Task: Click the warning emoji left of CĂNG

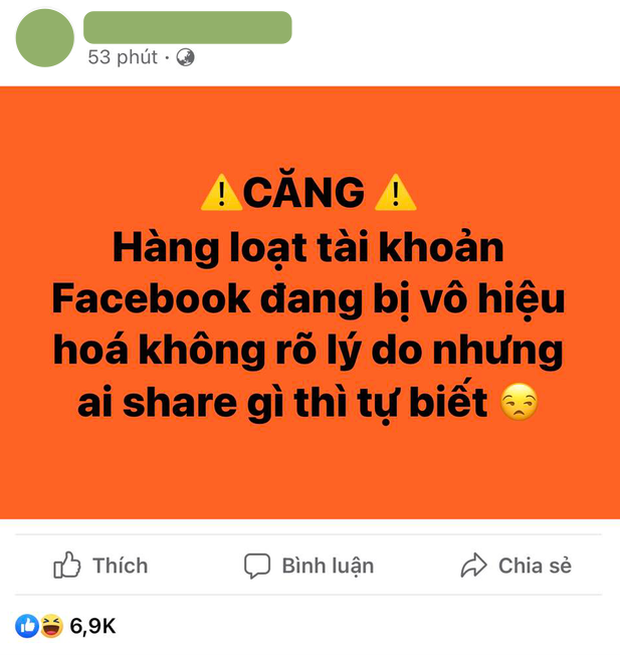Action: click(x=222, y=193)
